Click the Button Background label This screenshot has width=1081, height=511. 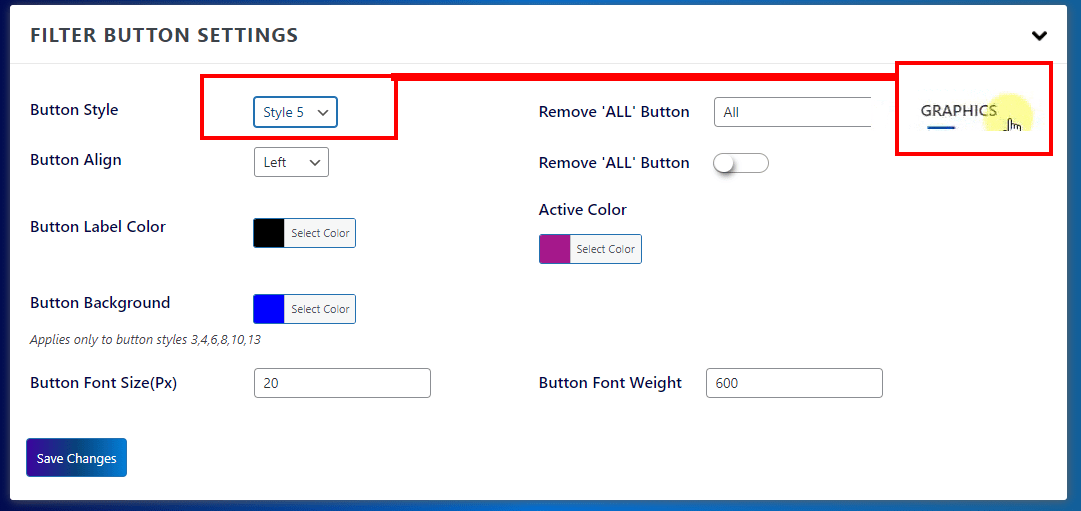coord(100,303)
